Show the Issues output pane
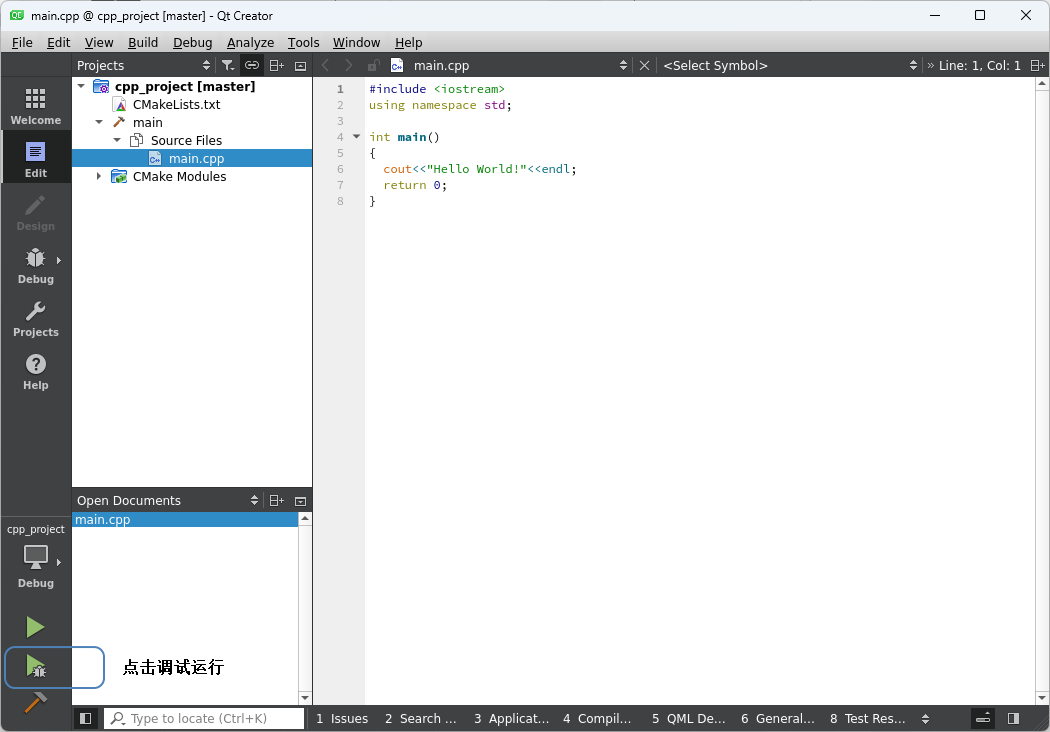1050x732 pixels. [x=342, y=718]
